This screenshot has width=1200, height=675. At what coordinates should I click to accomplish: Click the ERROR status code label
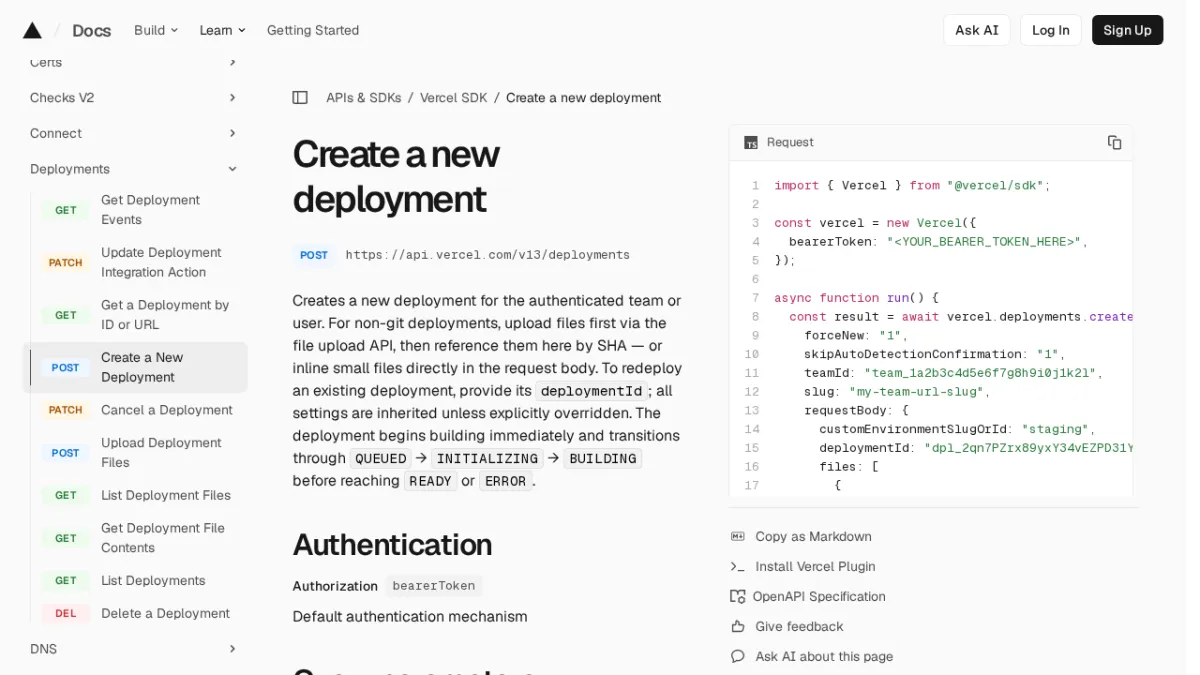[x=505, y=481]
